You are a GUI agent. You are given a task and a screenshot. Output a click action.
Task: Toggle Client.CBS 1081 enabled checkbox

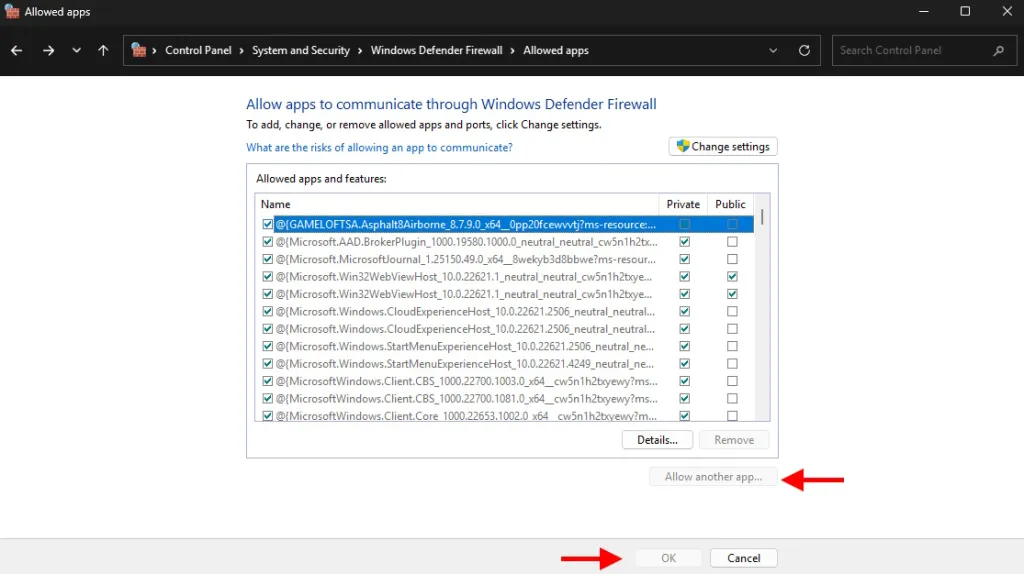267,398
